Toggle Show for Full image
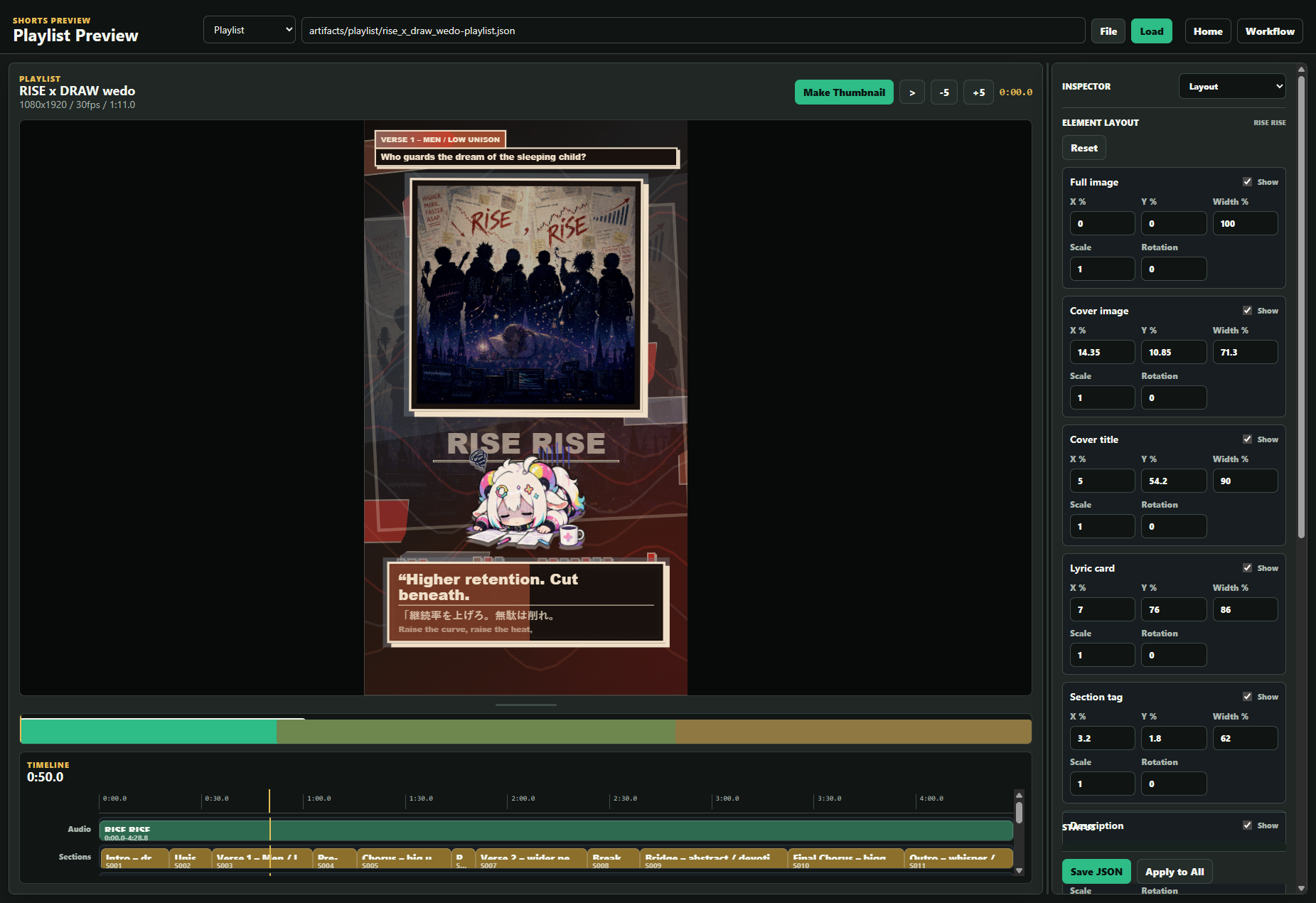 coord(1247,182)
